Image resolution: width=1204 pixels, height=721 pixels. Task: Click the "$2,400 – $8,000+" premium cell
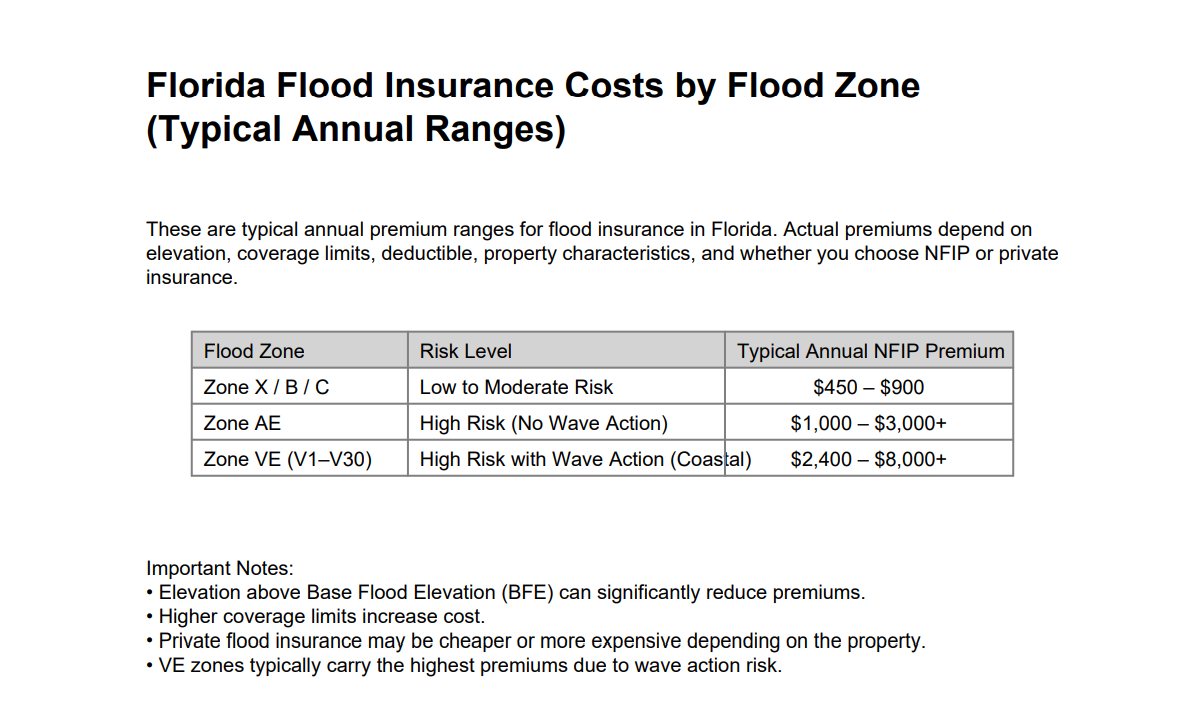(868, 459)
